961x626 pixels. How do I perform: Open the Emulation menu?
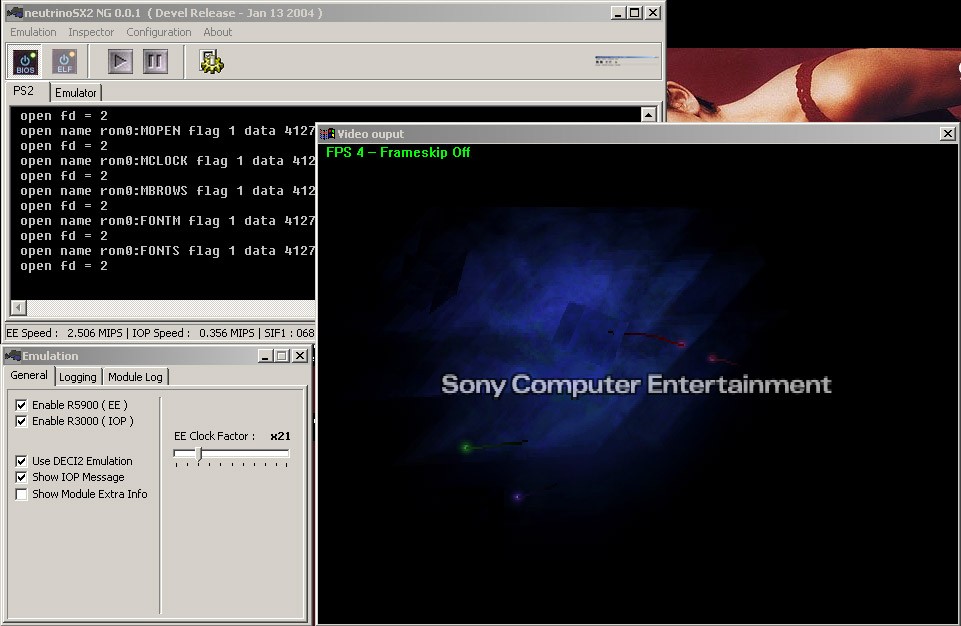[x=33, y=32]
